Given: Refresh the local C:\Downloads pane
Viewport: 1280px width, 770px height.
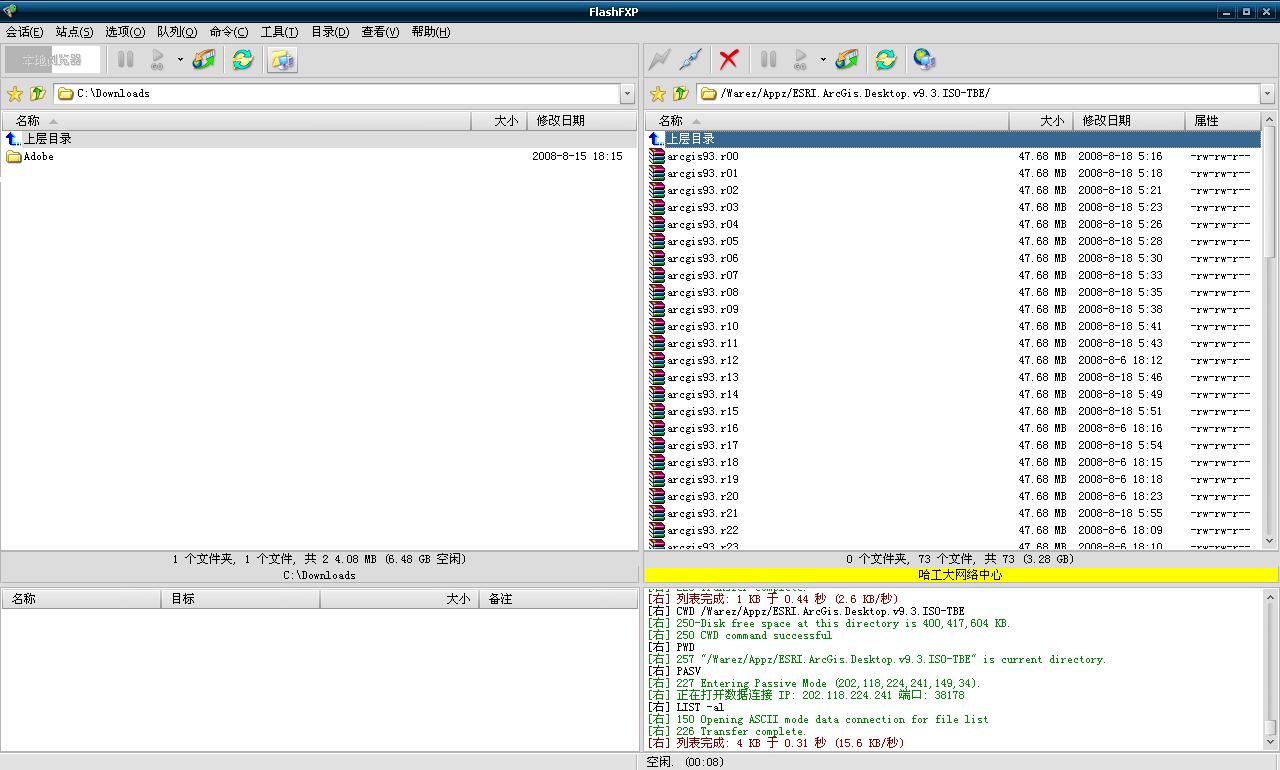Looking at the screenshot, I should 243,60.
